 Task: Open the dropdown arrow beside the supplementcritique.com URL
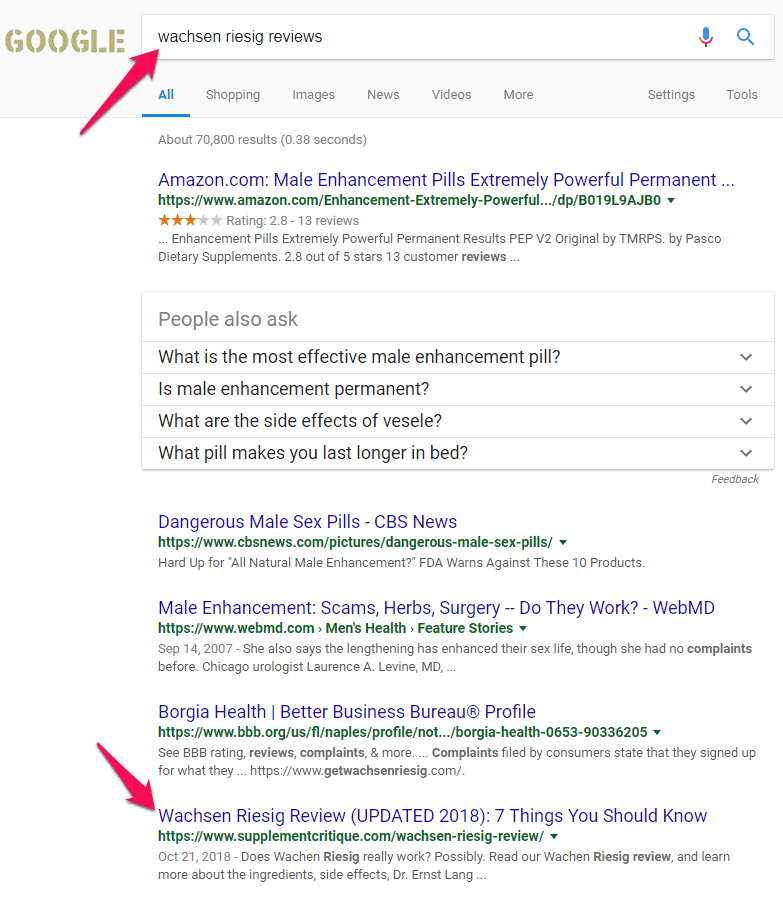point(554,836)
